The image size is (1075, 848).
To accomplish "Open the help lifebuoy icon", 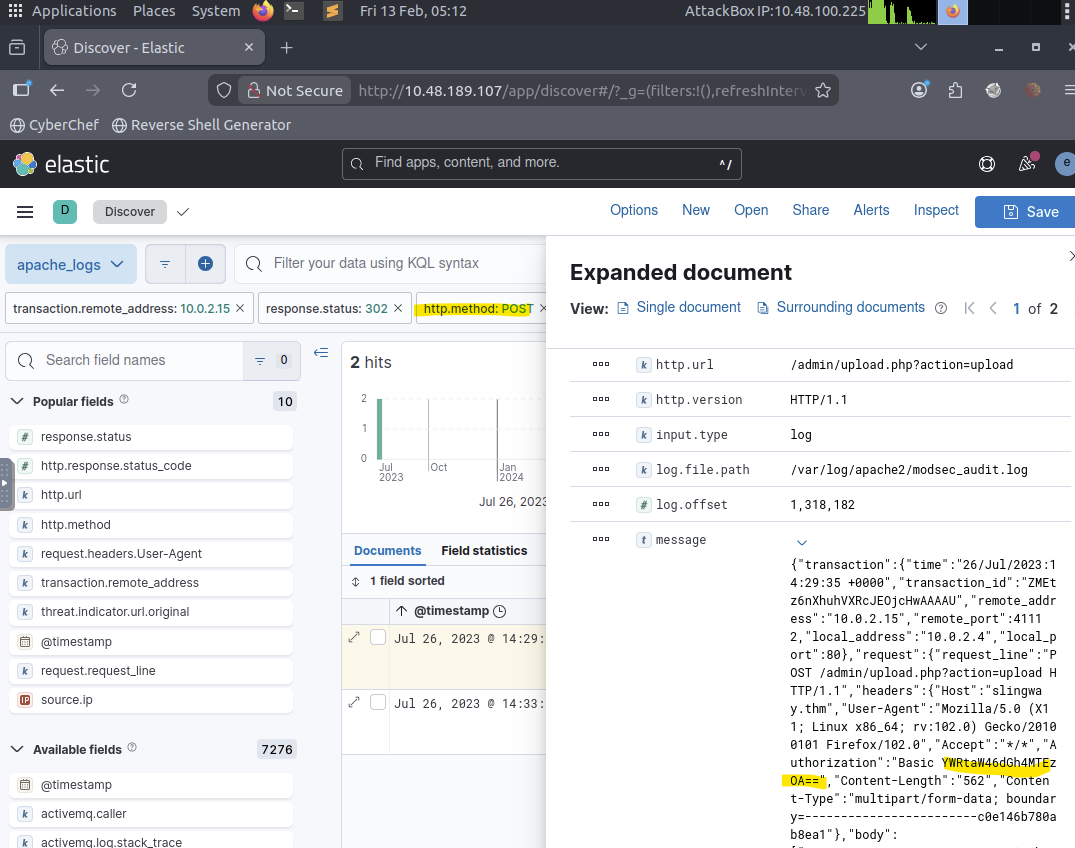I will 987,164.
